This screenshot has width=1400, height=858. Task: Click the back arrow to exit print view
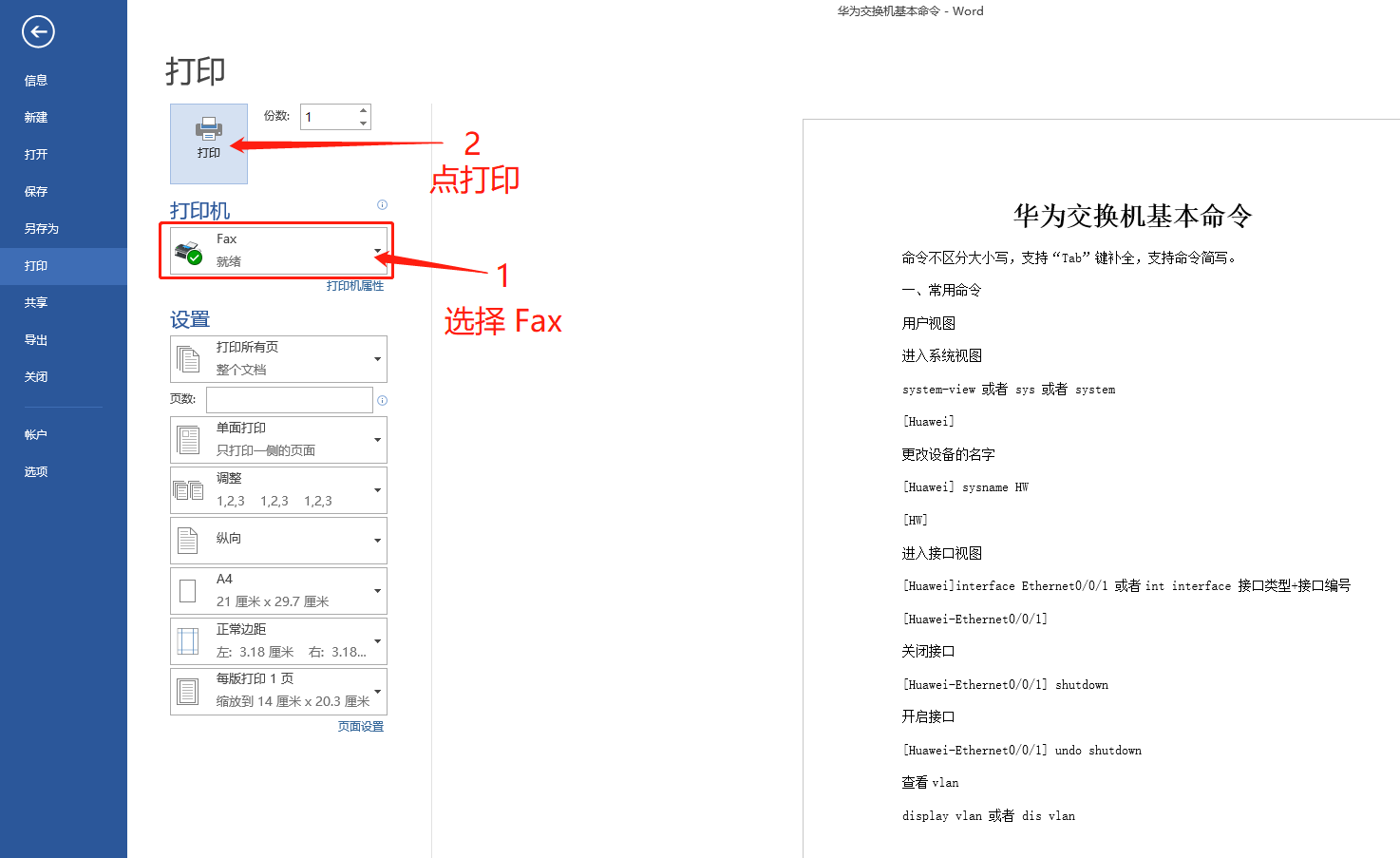[x=37, y=31]
